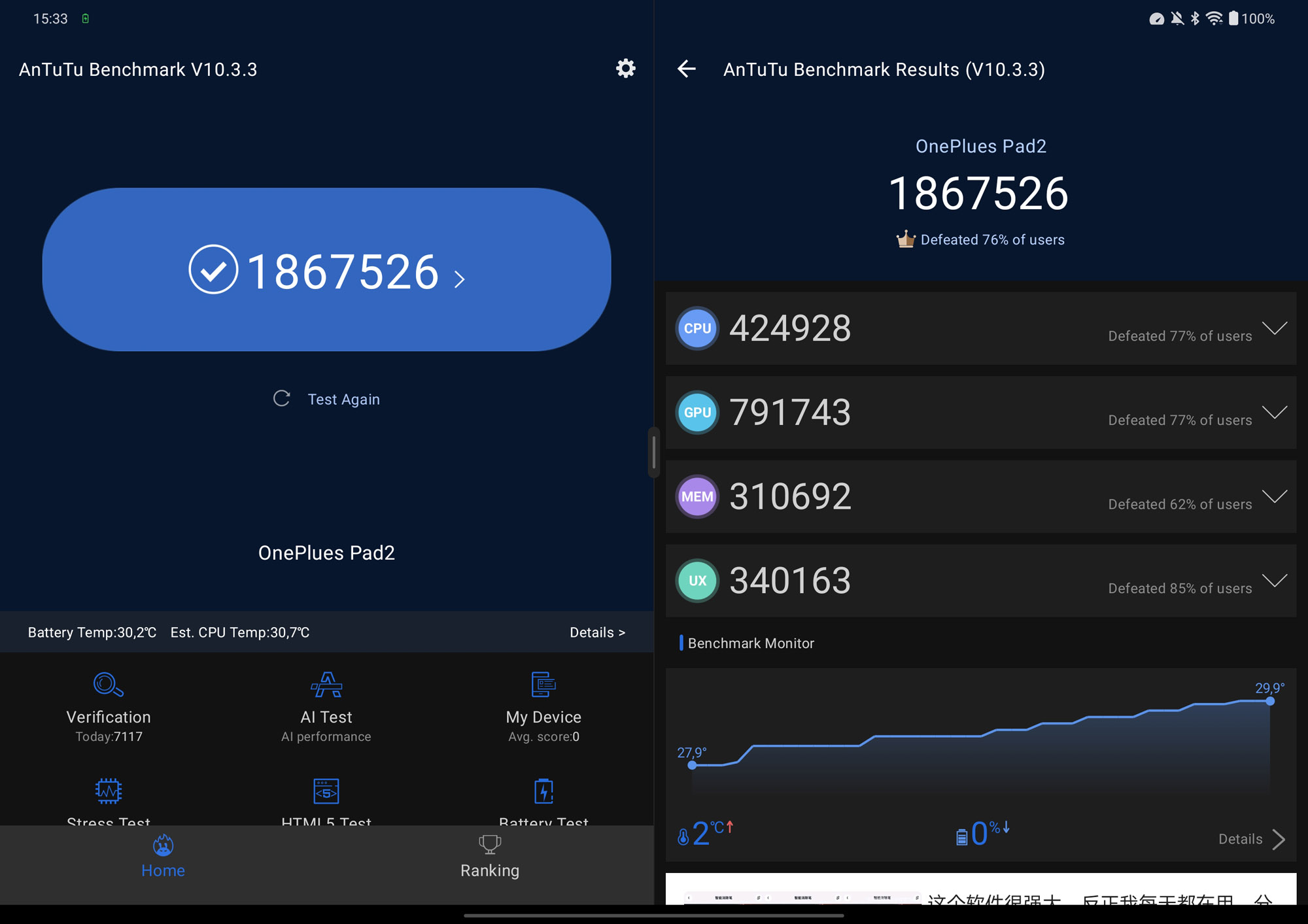Click the 29,9° end point on chart
The height and width of the screenshot is (924, 1308).
pyautogui.click(x=1269, y=701)
